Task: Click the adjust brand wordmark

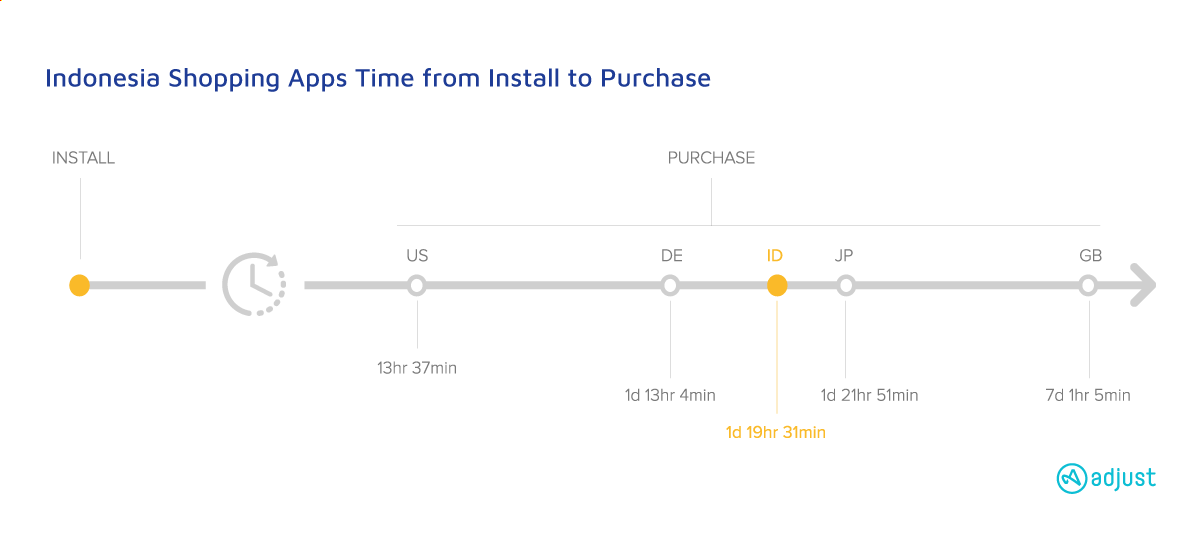Action: (x=1124, y=478)
